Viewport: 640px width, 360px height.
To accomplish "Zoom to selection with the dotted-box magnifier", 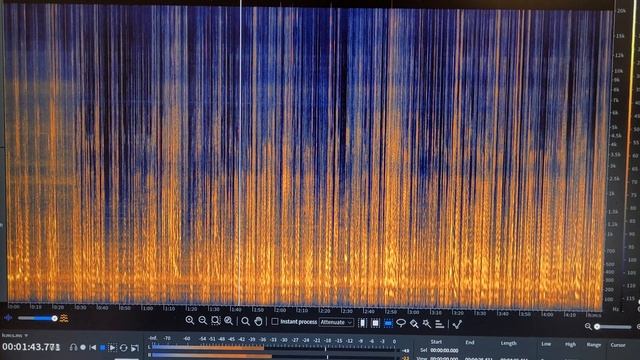I will [216, 321].
